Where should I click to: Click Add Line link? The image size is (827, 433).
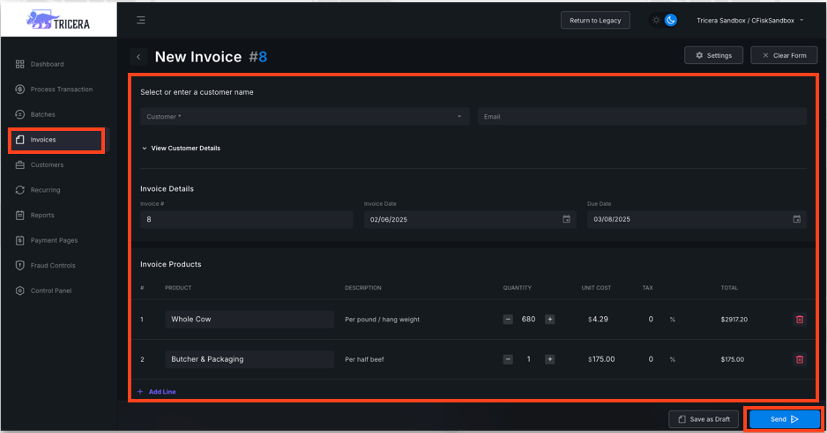coord(157,392)
